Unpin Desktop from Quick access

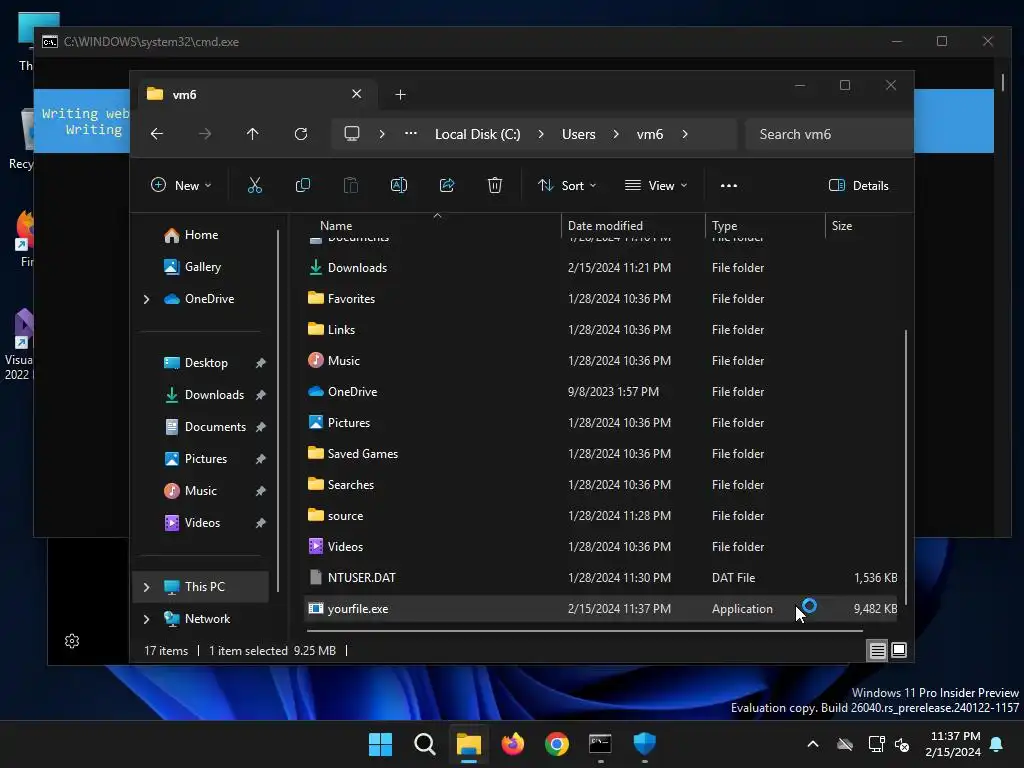pyautogui.click(x=261, y=363)
